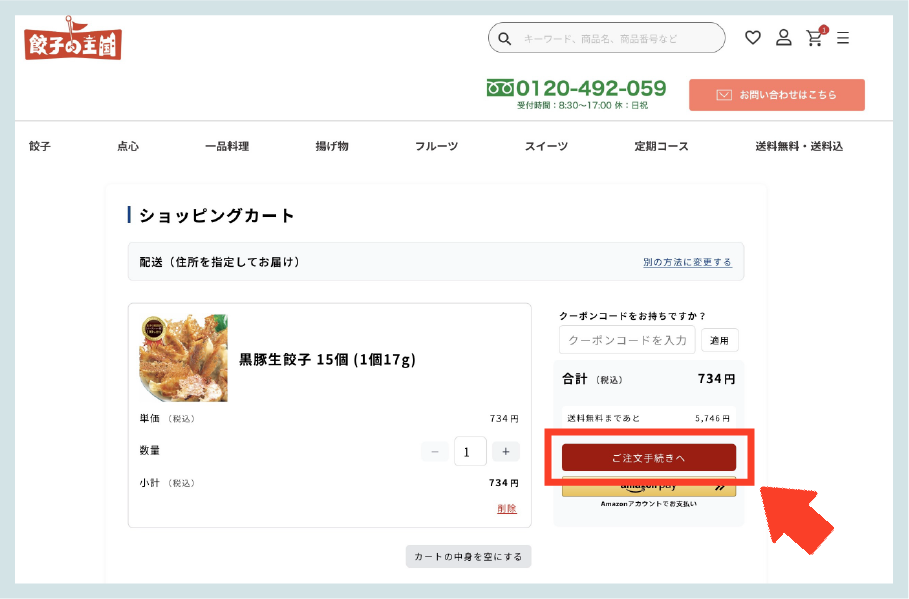Click the 適用 coupon button
The width and height of the screenshot is (909, 599).
click(719, 340)
